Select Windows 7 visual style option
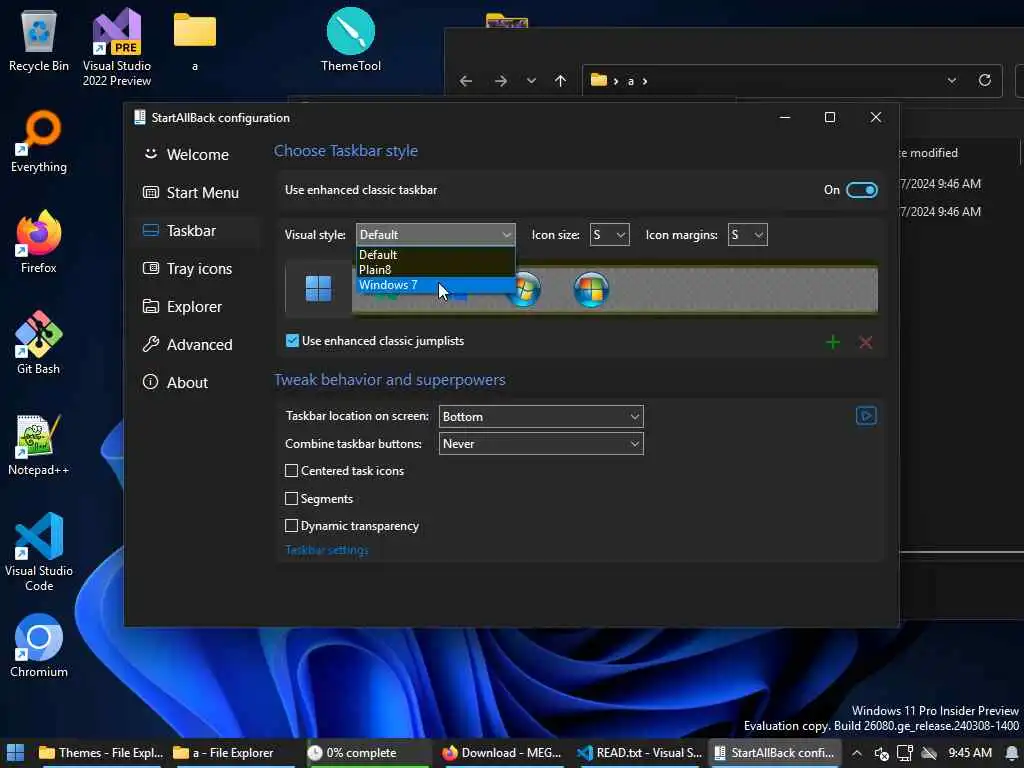Image resolution: width=1024 pixels, height=768 pixels. click(x=436, y=285)
